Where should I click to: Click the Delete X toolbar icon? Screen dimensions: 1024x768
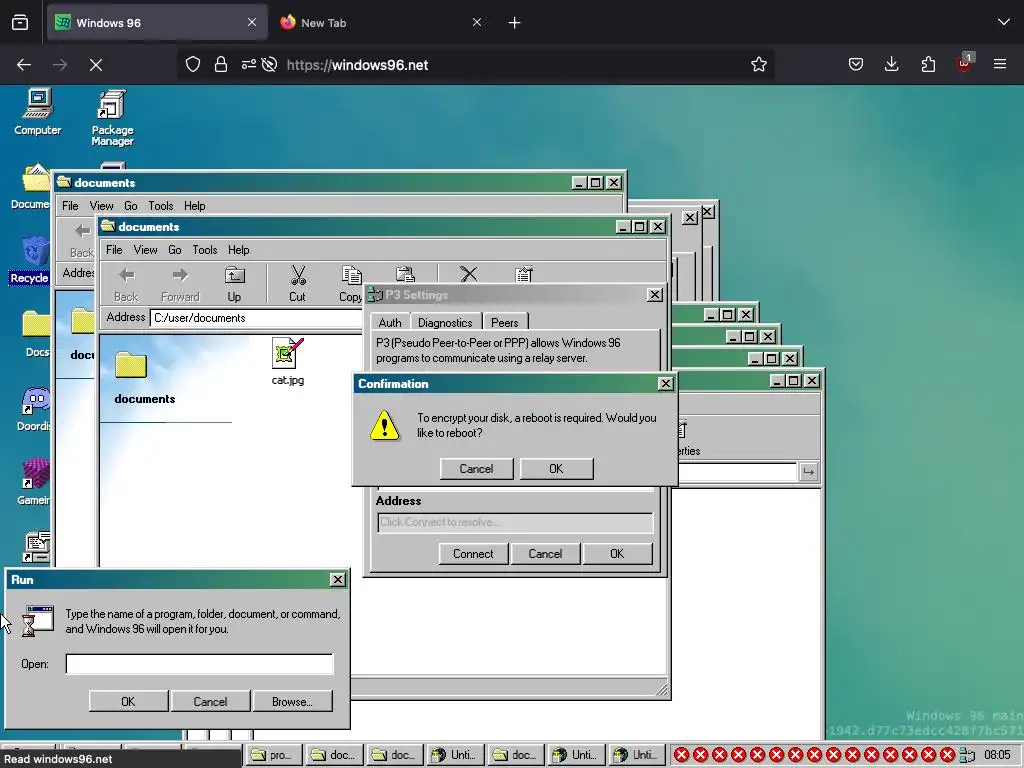[x=468, y=274]
